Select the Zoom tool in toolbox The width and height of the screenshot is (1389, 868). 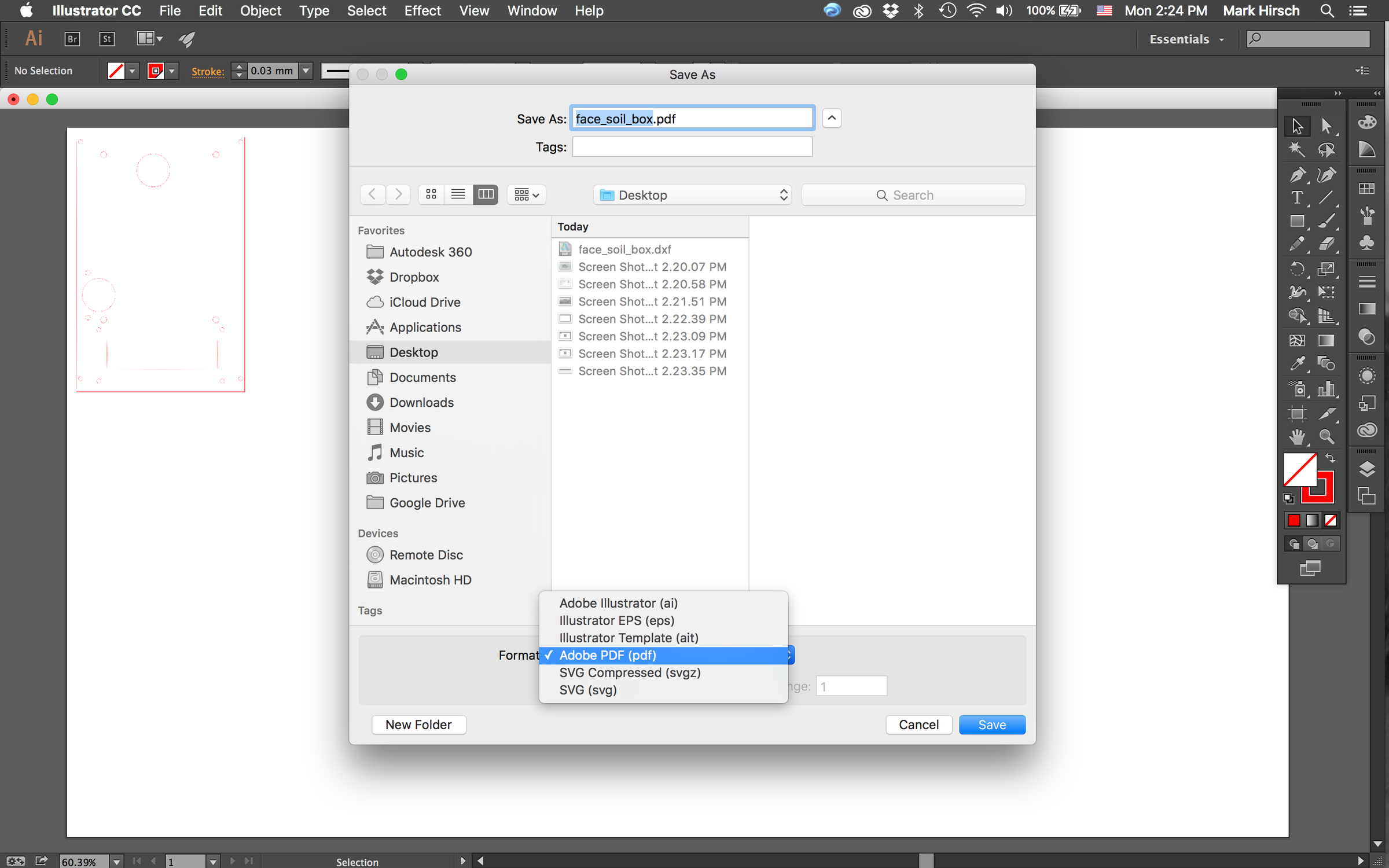(x=1326, y=436)
